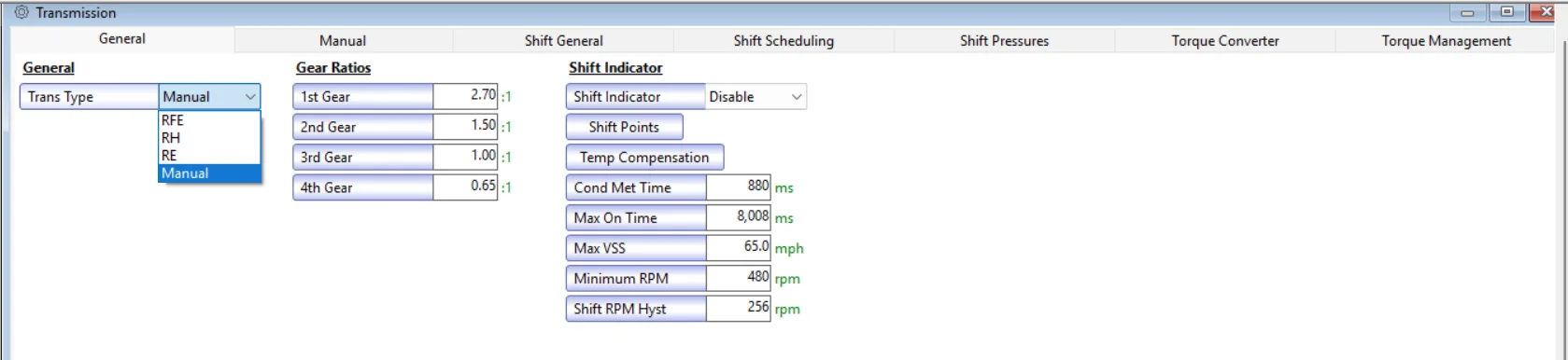Click the Transmission window gear icon
Screen dimensions: 1568x360
pos(21,12)
